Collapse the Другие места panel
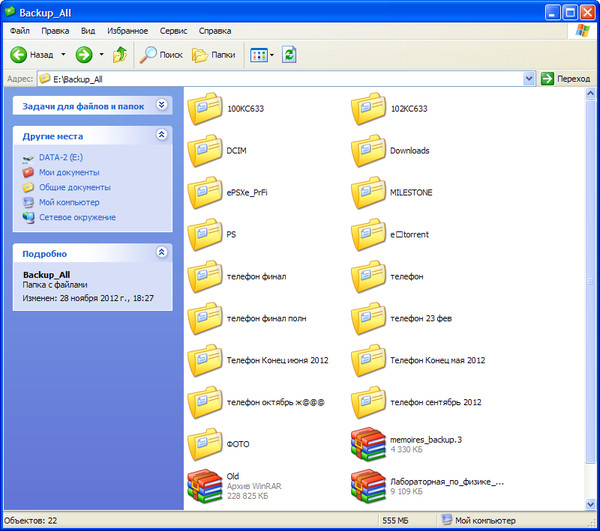 click(162, 135)
